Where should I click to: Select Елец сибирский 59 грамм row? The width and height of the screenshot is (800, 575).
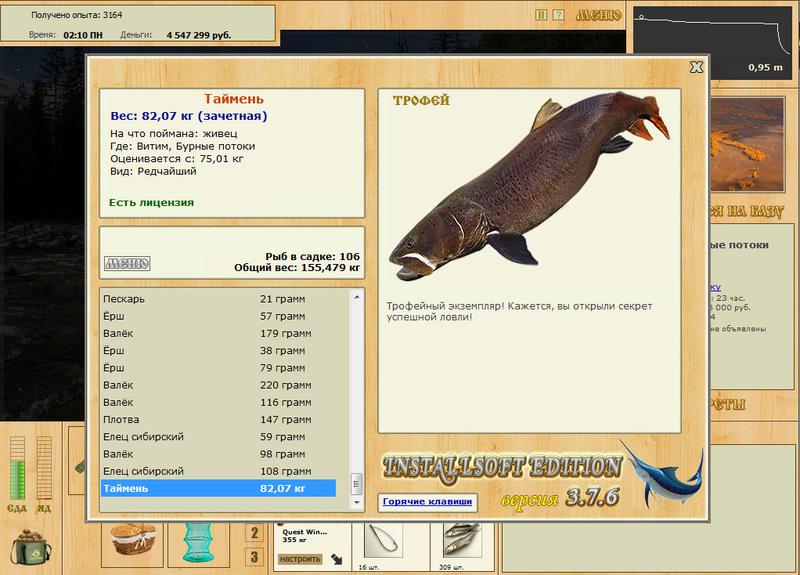tap(218, 437)
